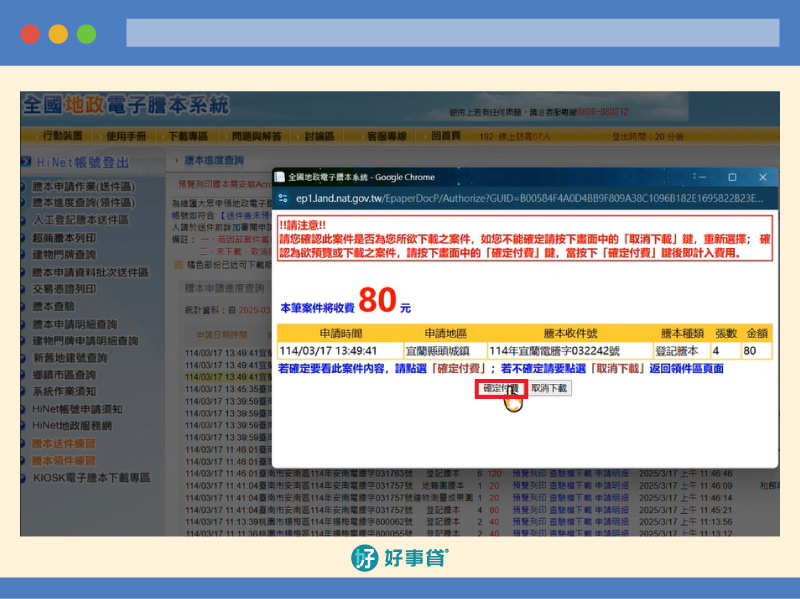Click the page document icon in popup title bar
The image size is (800, 599).
click(x=280, y=177)
